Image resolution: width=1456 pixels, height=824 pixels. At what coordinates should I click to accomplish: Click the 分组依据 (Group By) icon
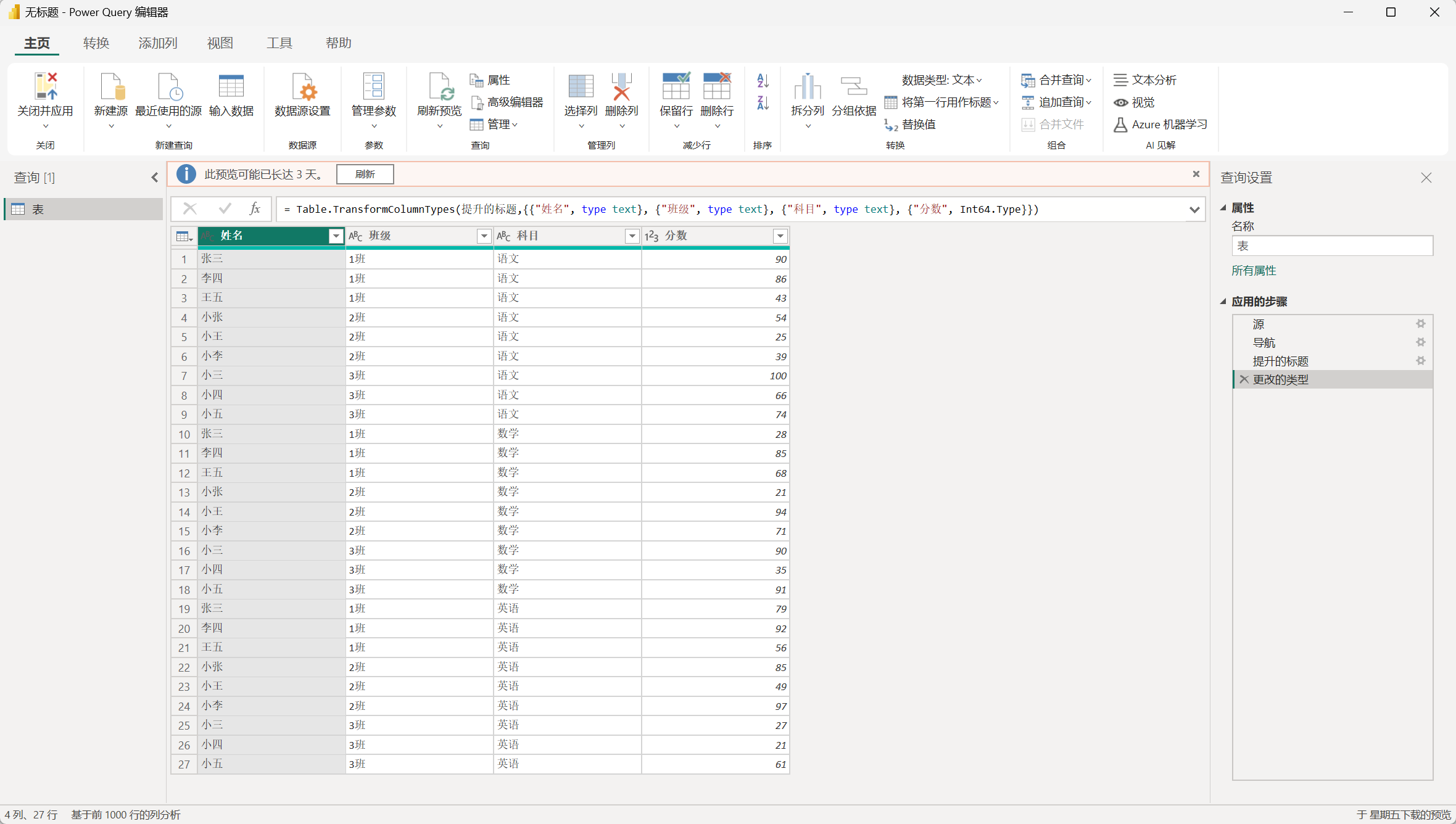(854, 87)
